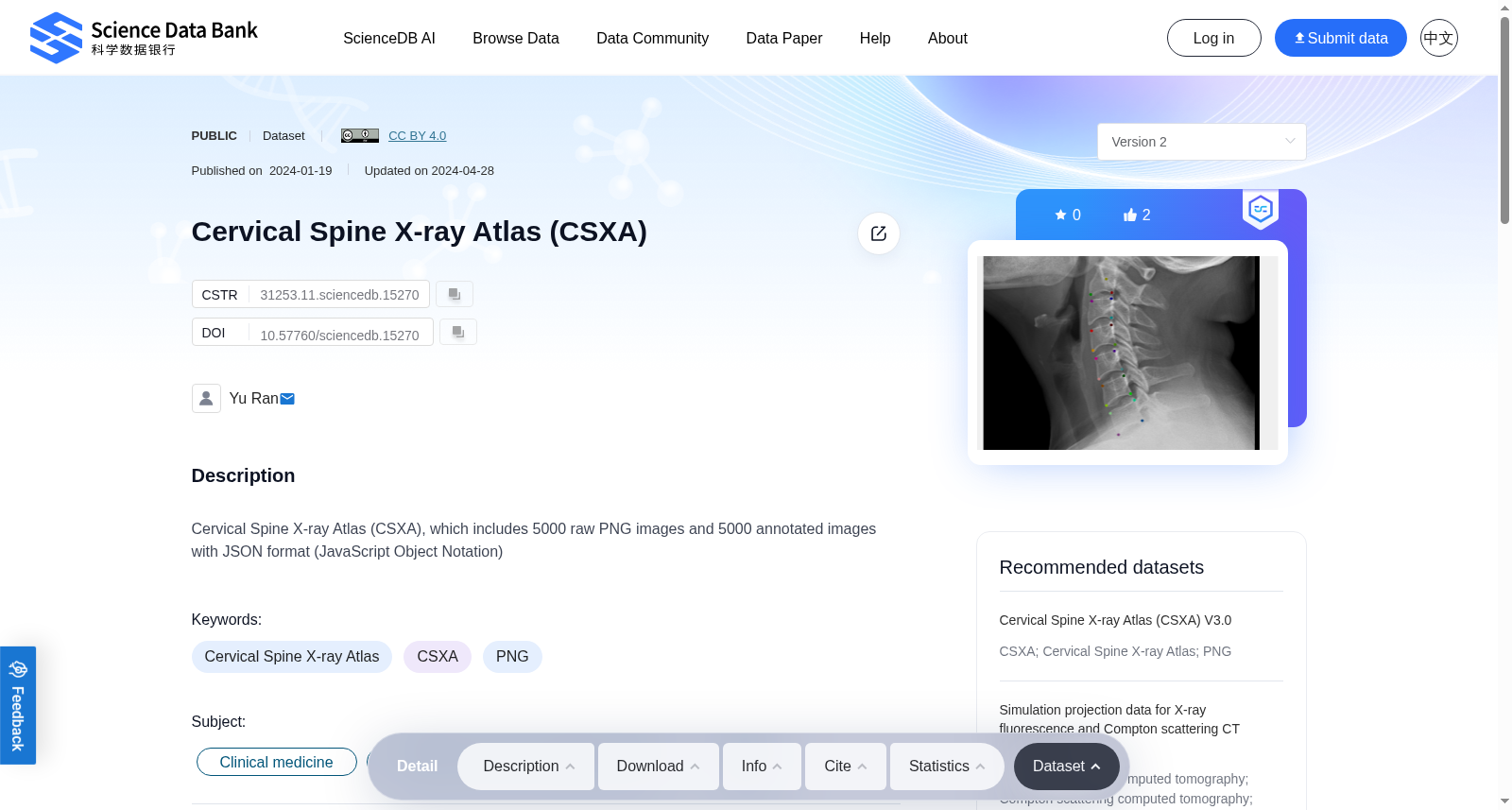Open Data Community menu
This screenshot has height=810, width=1512.
[653, 38]
